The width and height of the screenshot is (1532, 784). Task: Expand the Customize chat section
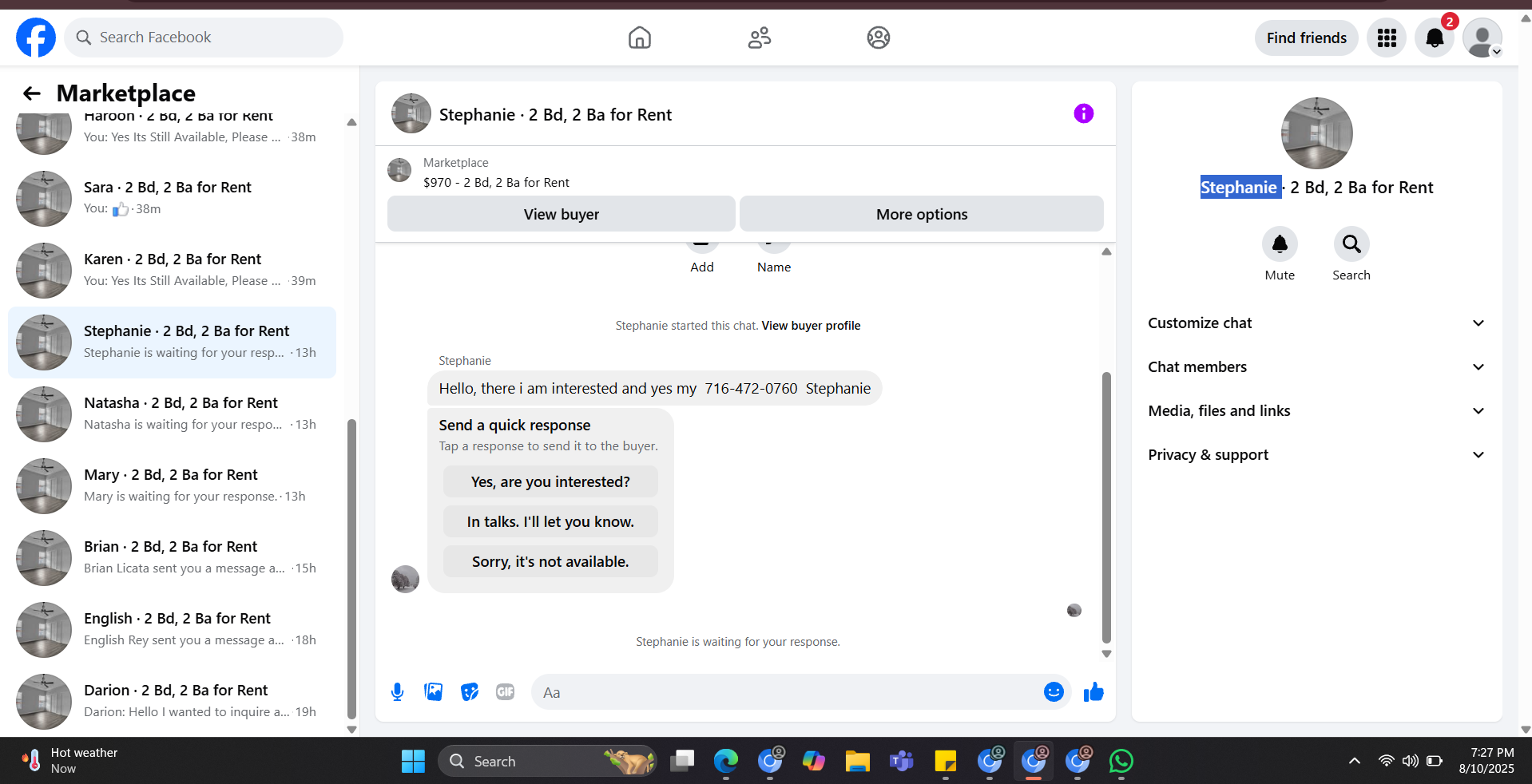[1316, 323]
